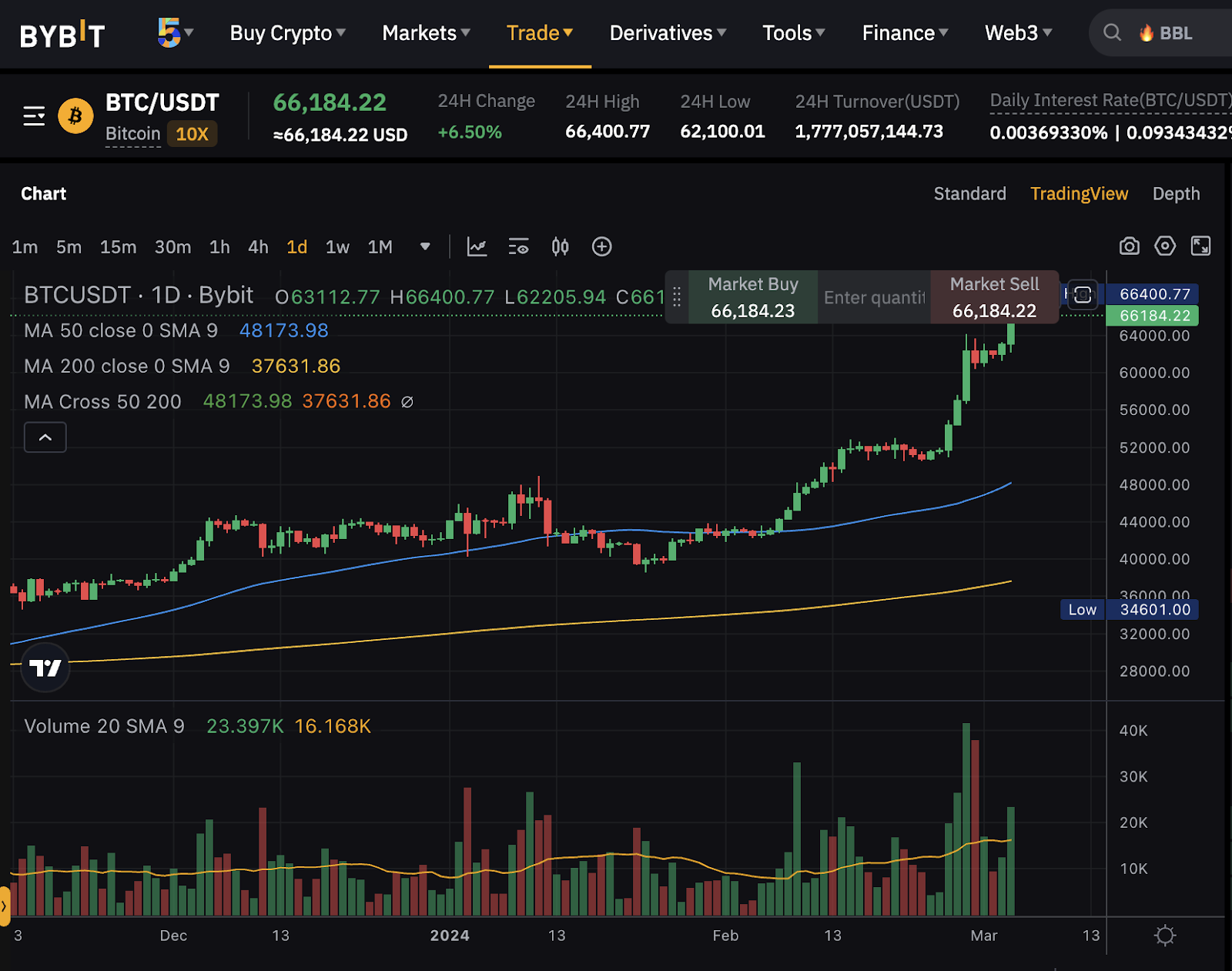Click the Bybit logo

pos(62,35)
